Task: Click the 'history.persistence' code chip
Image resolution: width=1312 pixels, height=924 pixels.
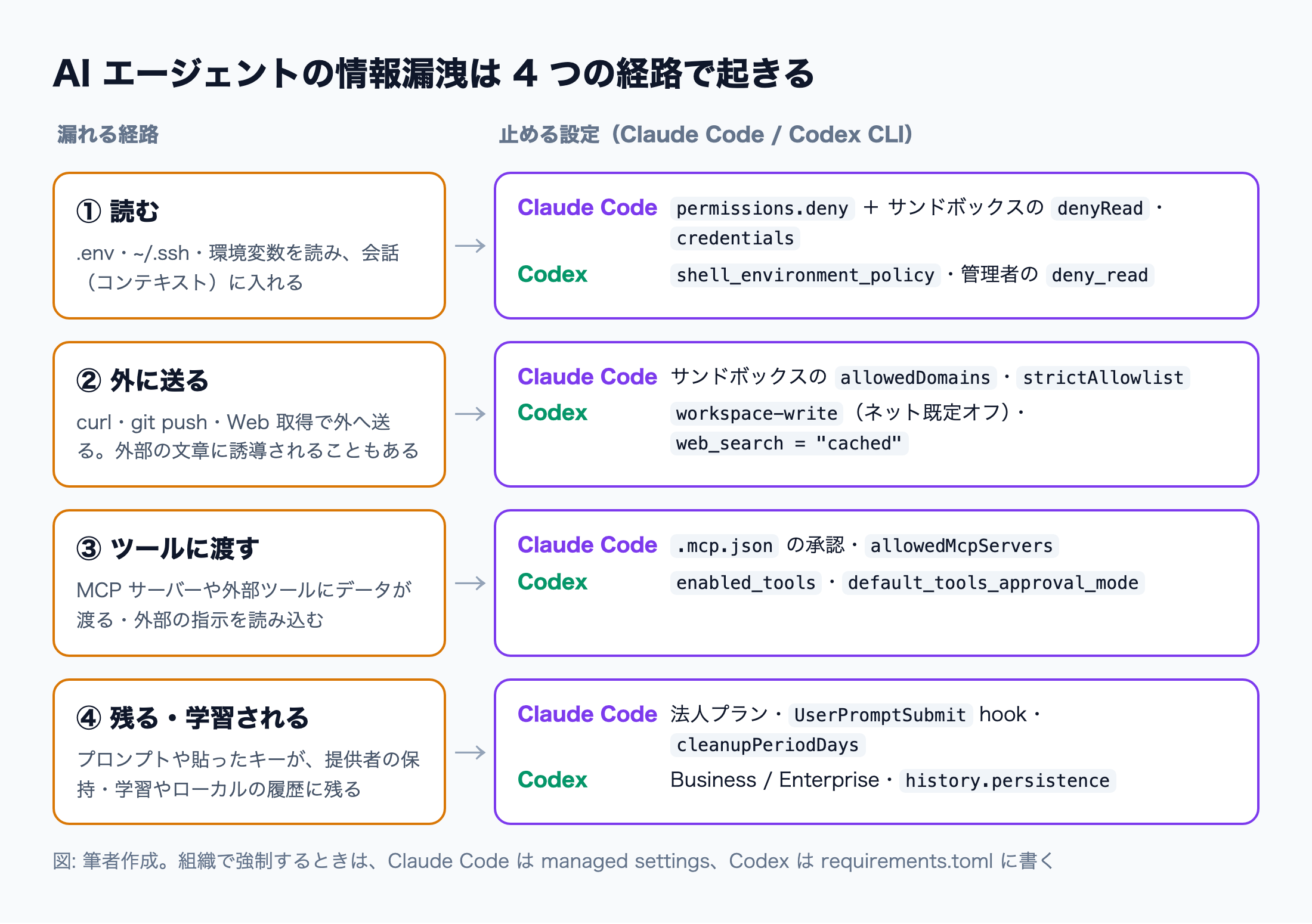Action: click(1007, 781)
